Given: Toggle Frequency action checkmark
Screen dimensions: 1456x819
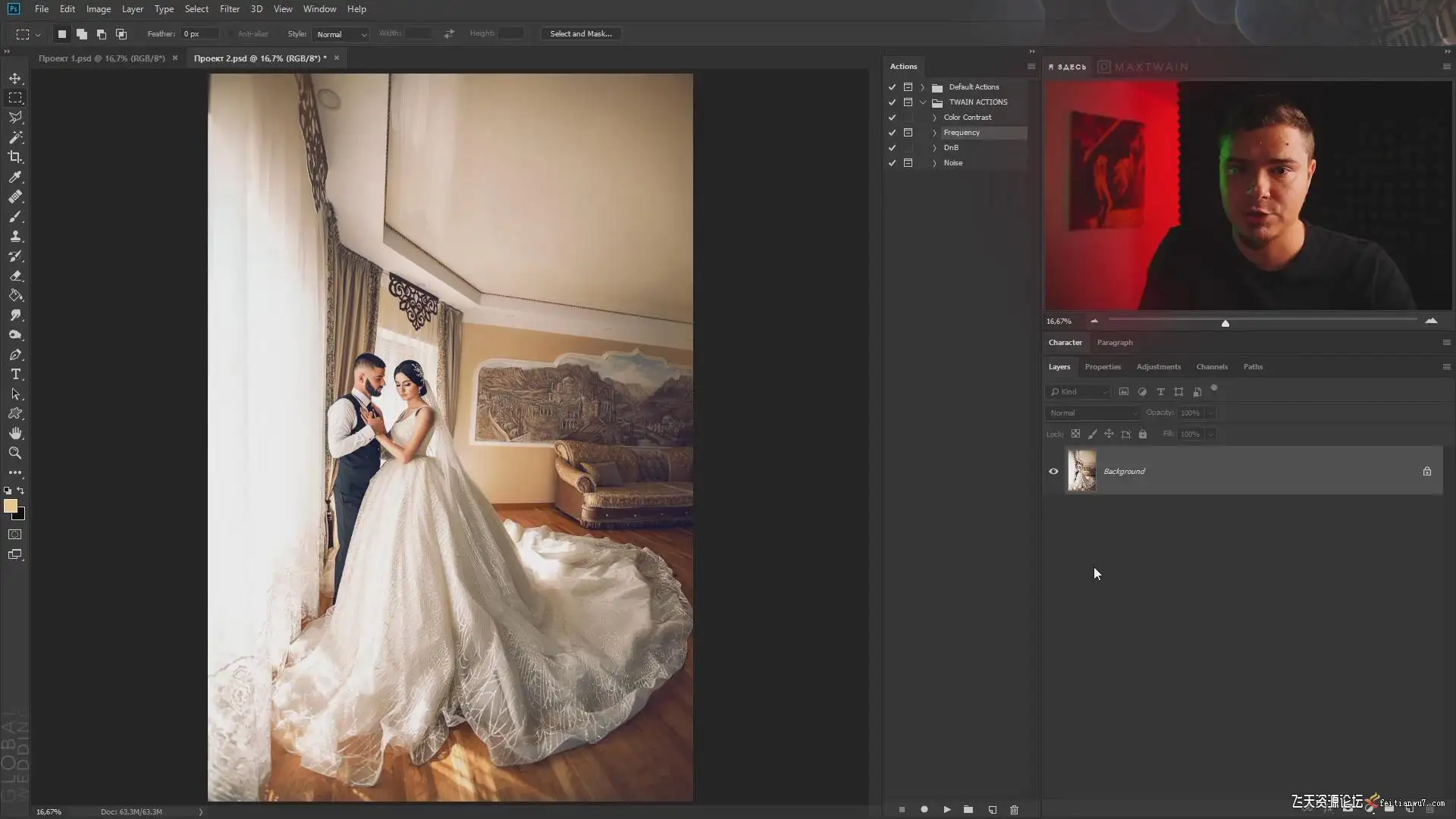Looking at the screenshot, I should pyautogui.click(x=892, y=133).
